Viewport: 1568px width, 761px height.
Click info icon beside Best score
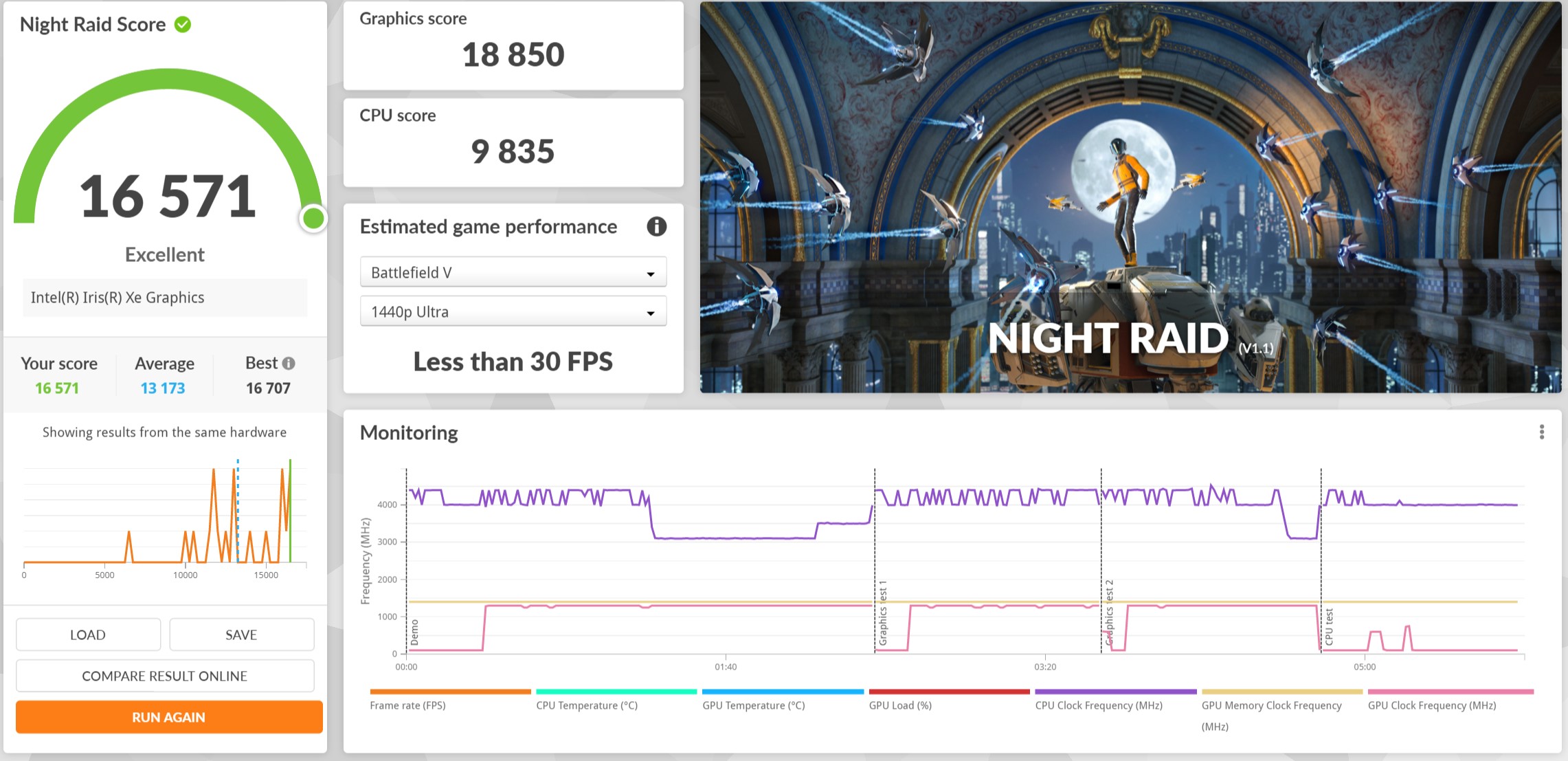[x=289, y=363]
